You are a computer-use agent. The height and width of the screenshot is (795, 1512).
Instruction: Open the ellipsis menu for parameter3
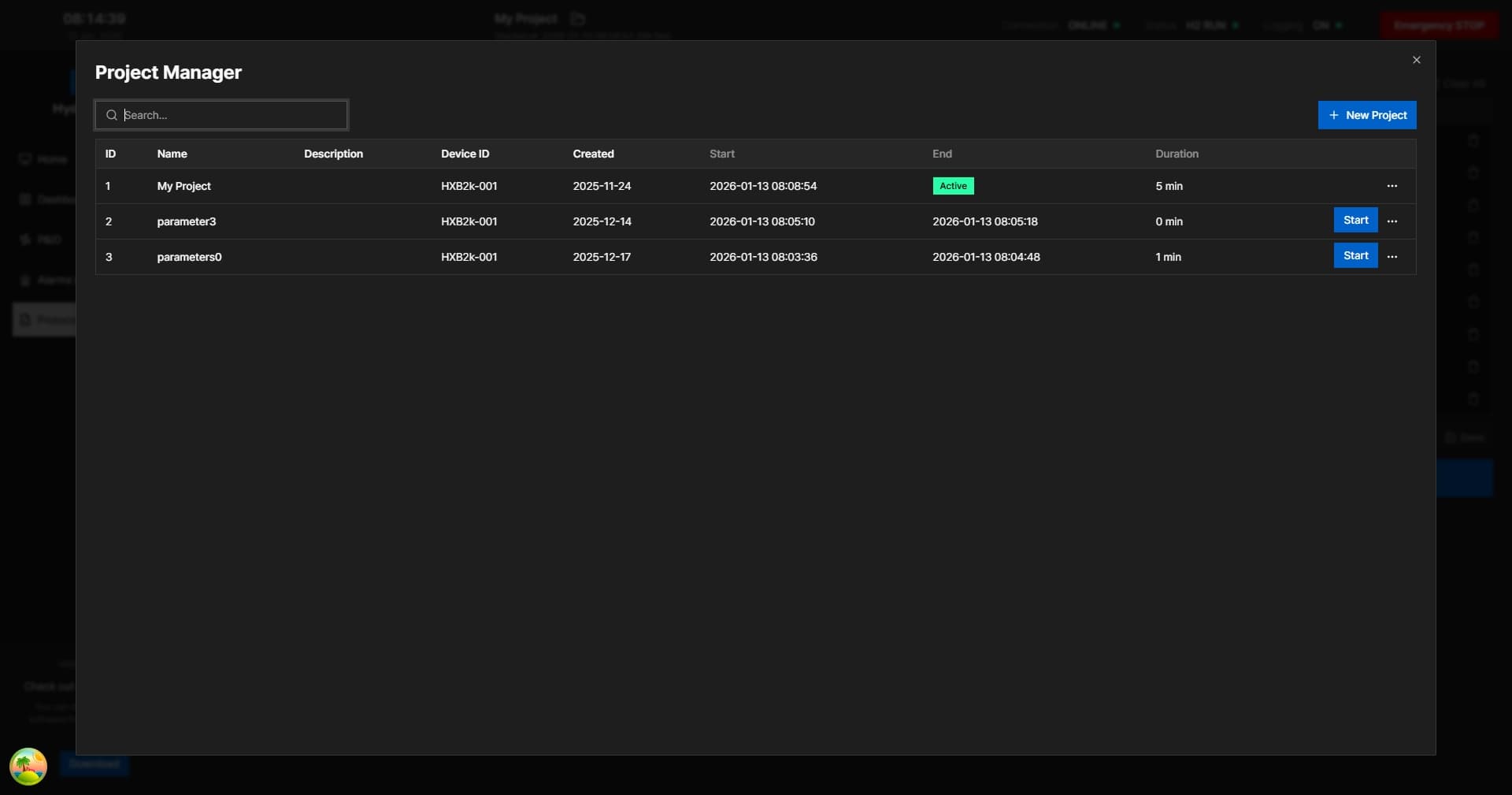(1392, 221)
